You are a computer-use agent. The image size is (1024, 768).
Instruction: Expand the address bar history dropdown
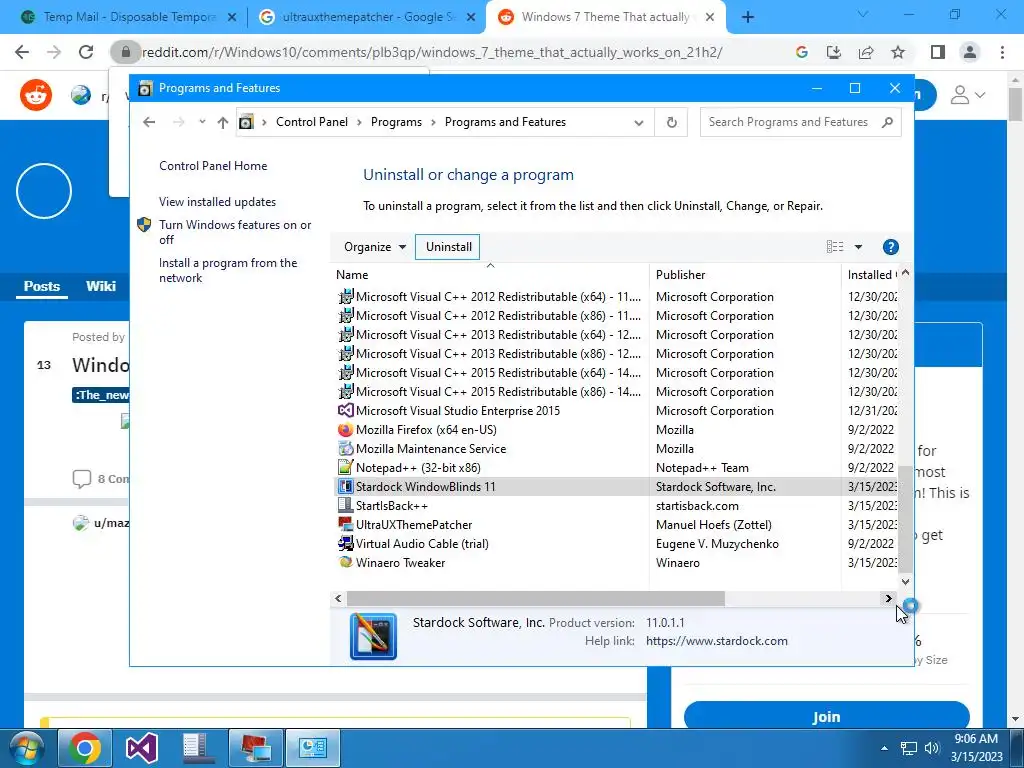(639, 123)
